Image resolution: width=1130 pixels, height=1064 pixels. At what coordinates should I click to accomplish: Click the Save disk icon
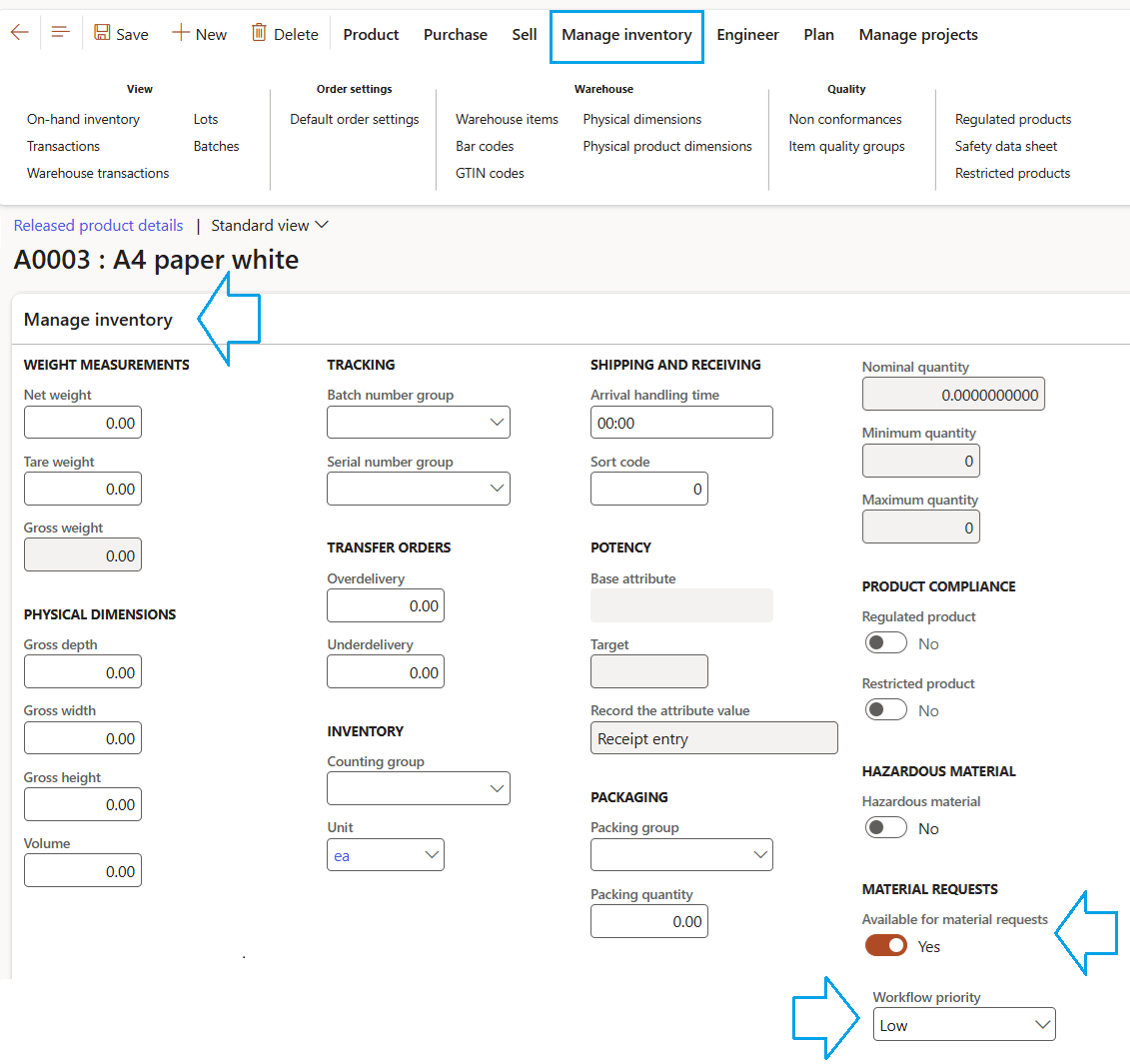pyautogui.click(x=102, y=33)
